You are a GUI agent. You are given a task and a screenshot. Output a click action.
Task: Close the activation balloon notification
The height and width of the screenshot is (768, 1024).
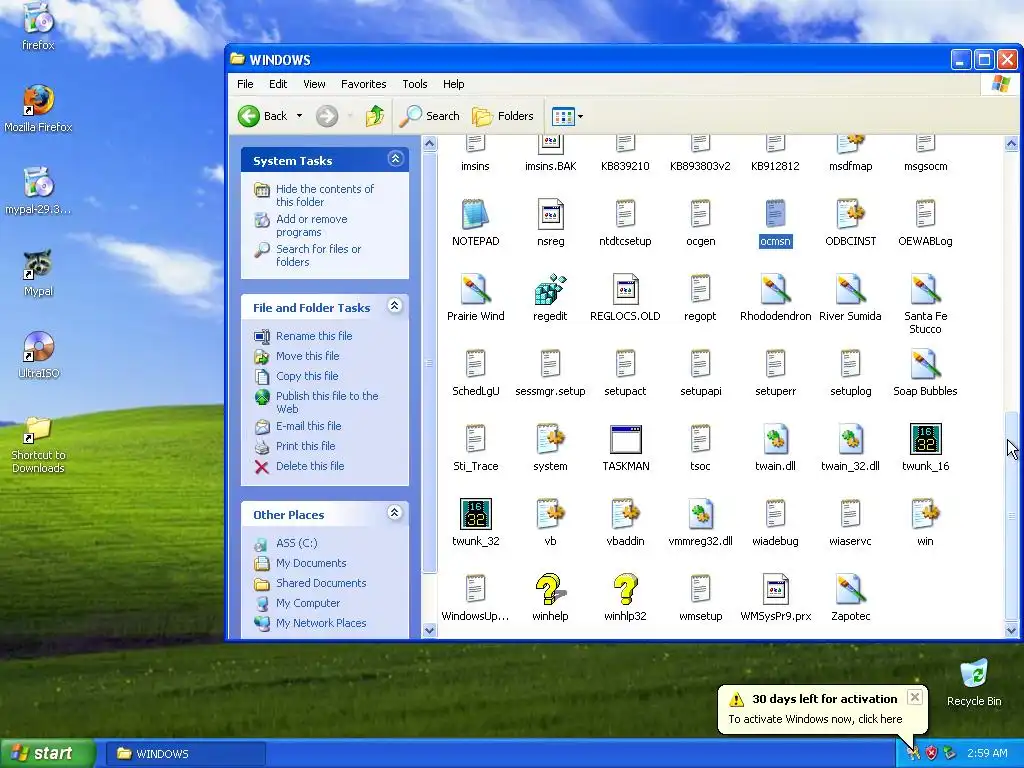(915, 697)
